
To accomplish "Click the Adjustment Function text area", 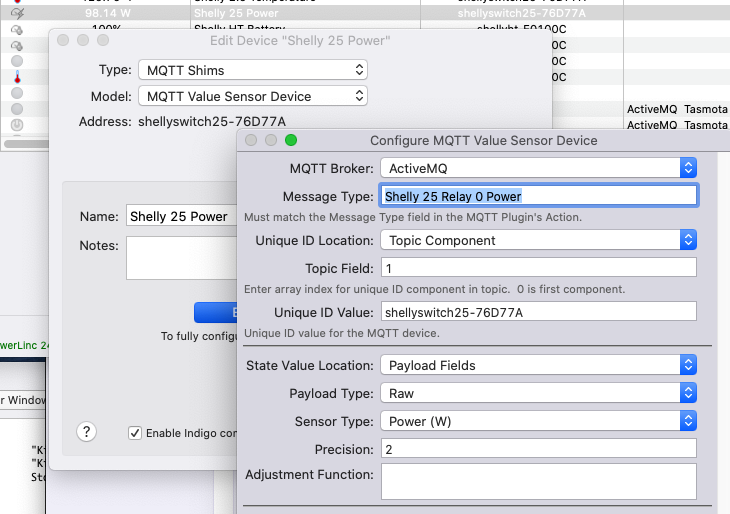I will click(x=539, y=481).
